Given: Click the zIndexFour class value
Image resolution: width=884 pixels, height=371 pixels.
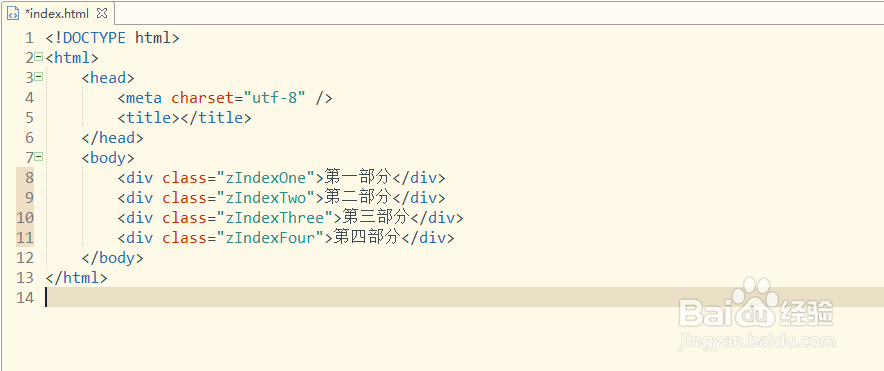Looking at the screenshot, I should pos(270,238).
